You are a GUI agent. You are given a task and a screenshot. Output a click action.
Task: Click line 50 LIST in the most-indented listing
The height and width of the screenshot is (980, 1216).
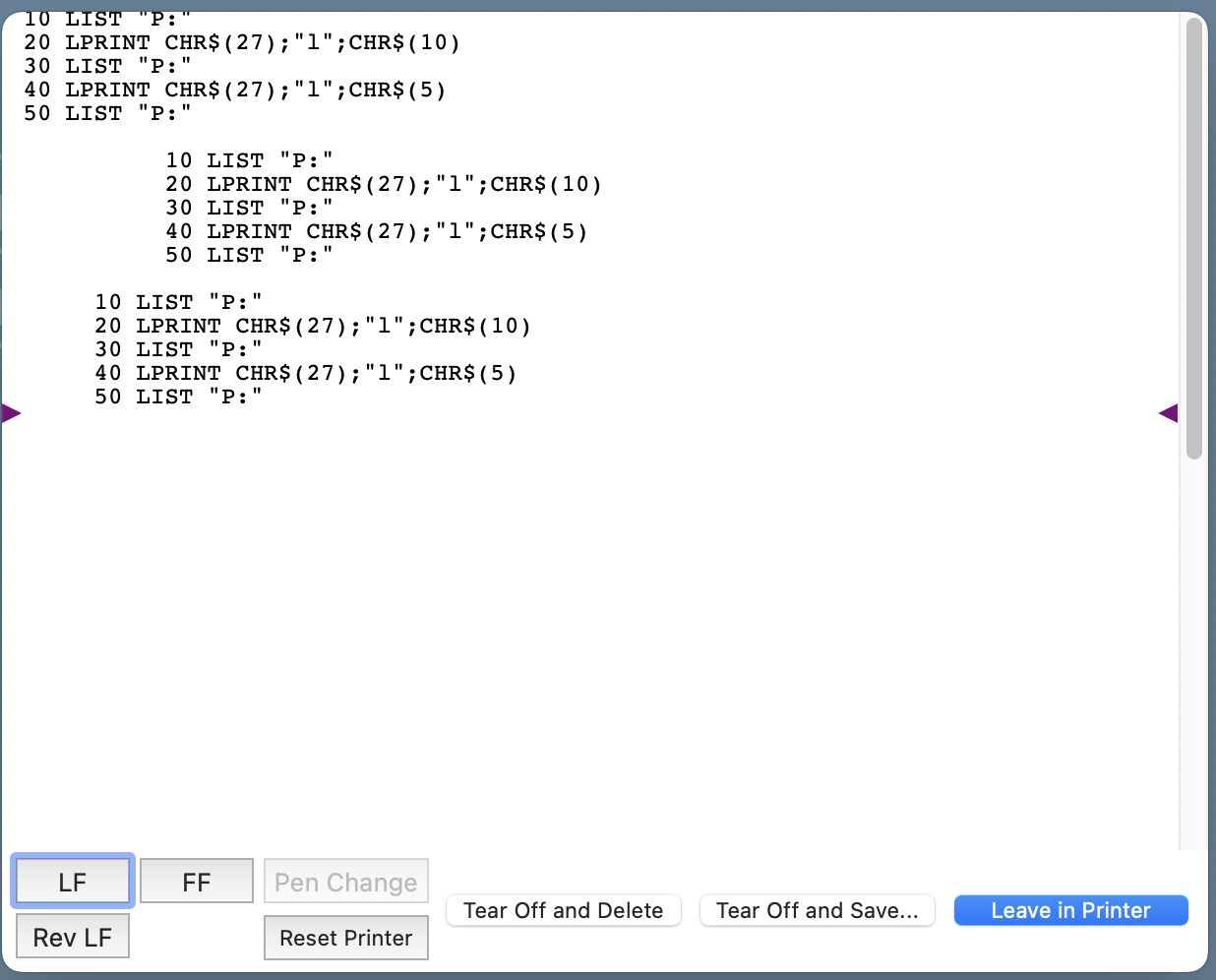[x=249, y=255]
